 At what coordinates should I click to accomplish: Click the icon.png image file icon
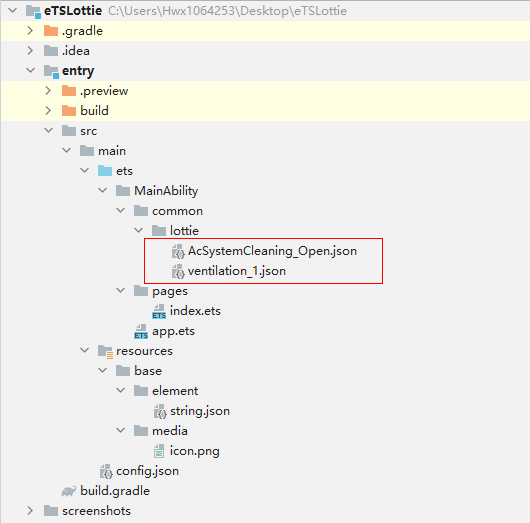159,451
